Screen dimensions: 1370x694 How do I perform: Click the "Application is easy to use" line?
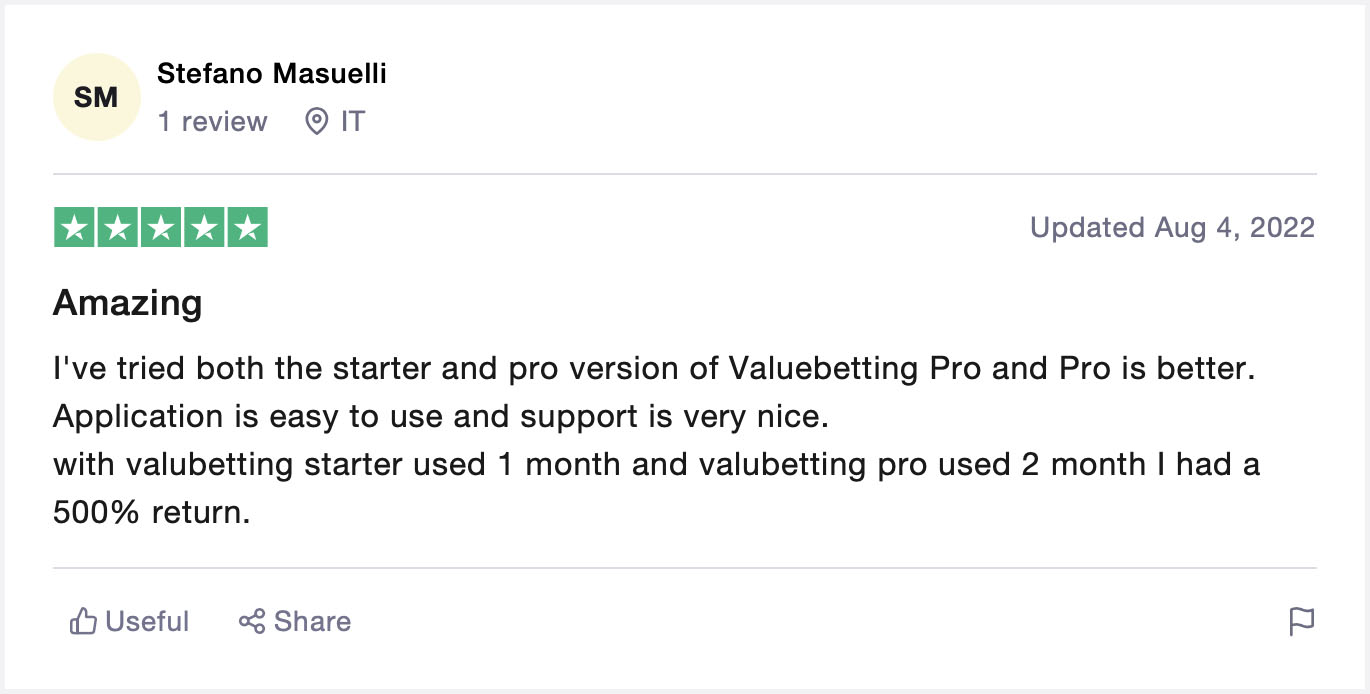coord(440,417)
